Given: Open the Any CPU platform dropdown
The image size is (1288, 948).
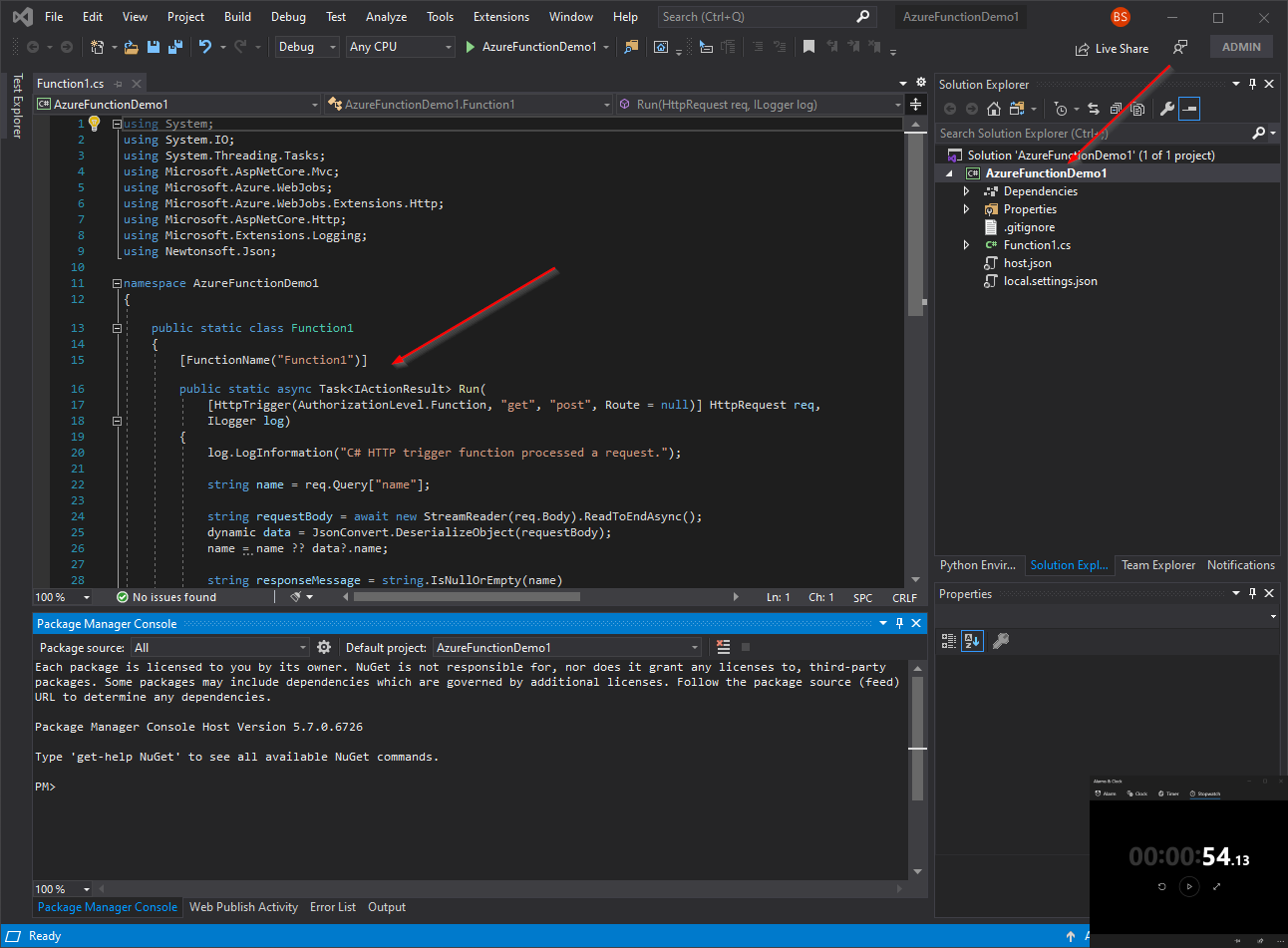Looking at the screenshot, I should [401, 47].
